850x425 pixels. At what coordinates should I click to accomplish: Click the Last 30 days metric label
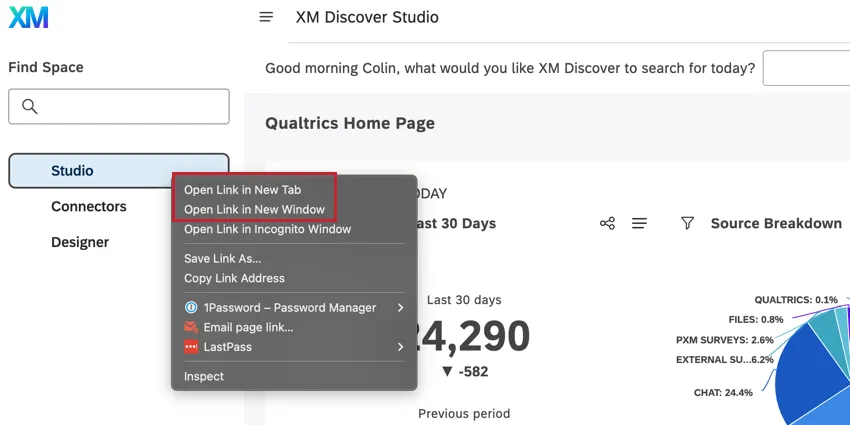point(464,300)
